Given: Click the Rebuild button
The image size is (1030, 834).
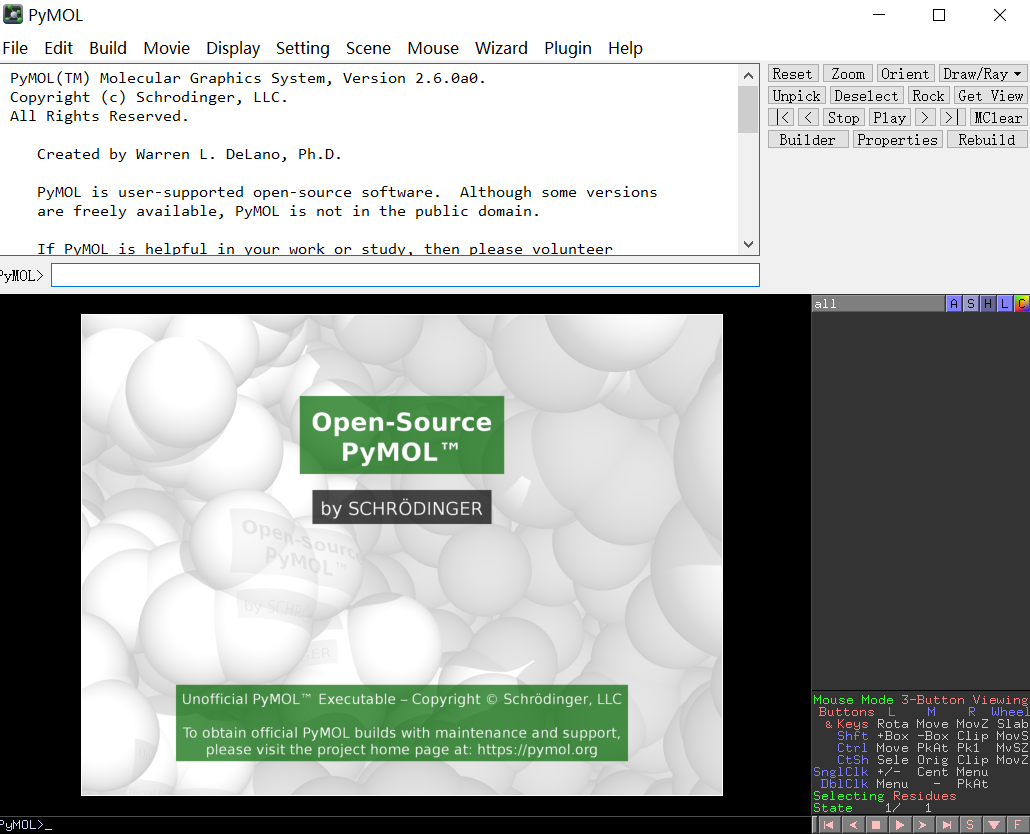Looking at the screenshot, I should point(987,140).
